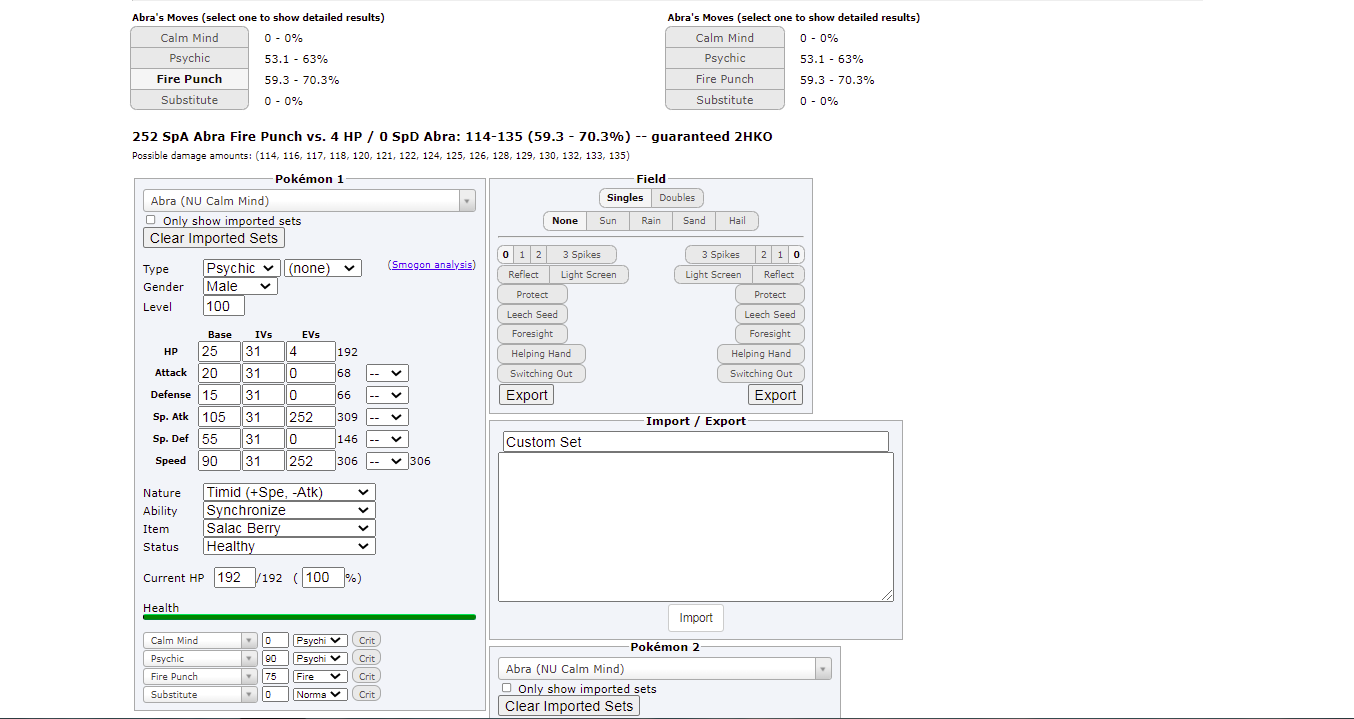Toggle Leech Seed on the right Field side
Viewport: 1354px width, 719px height.
[x=770, y=314]
